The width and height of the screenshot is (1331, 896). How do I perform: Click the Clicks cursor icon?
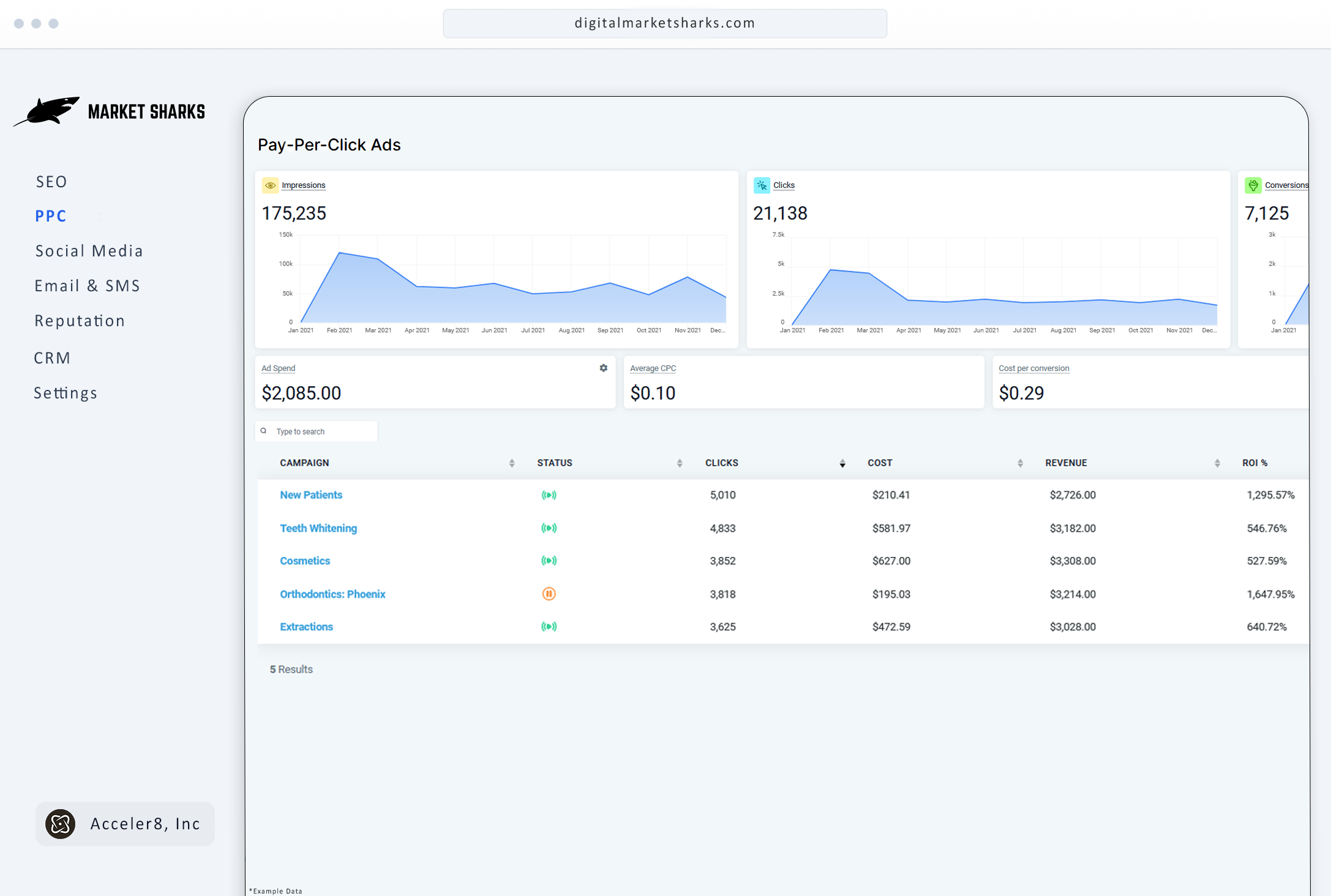click(762, 185)
